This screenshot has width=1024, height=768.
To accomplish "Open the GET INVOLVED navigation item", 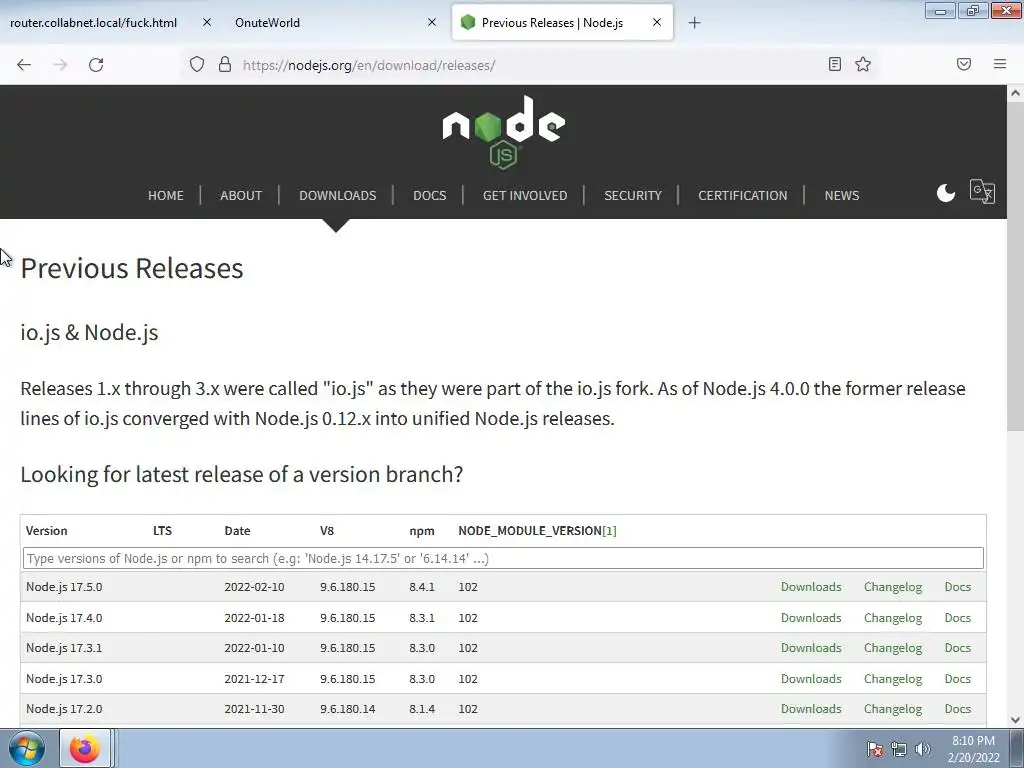I will pyautogui.click(x=525, y=195).
